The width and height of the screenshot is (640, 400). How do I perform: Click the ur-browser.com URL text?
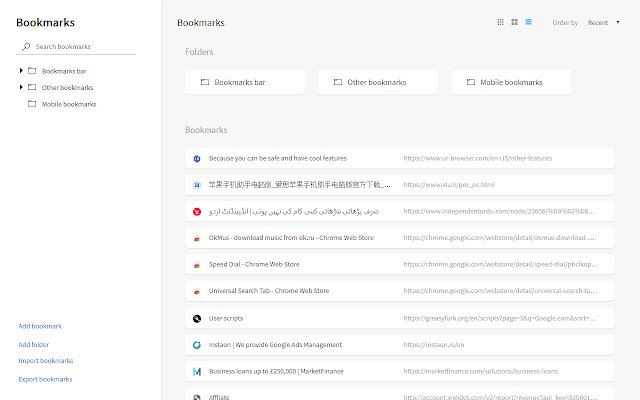(478, 158)
